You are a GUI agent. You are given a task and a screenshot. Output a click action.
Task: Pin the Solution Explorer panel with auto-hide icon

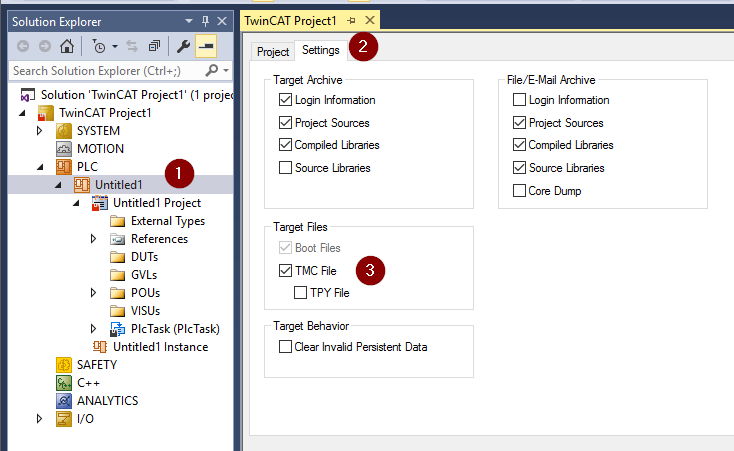coord(205,21)
